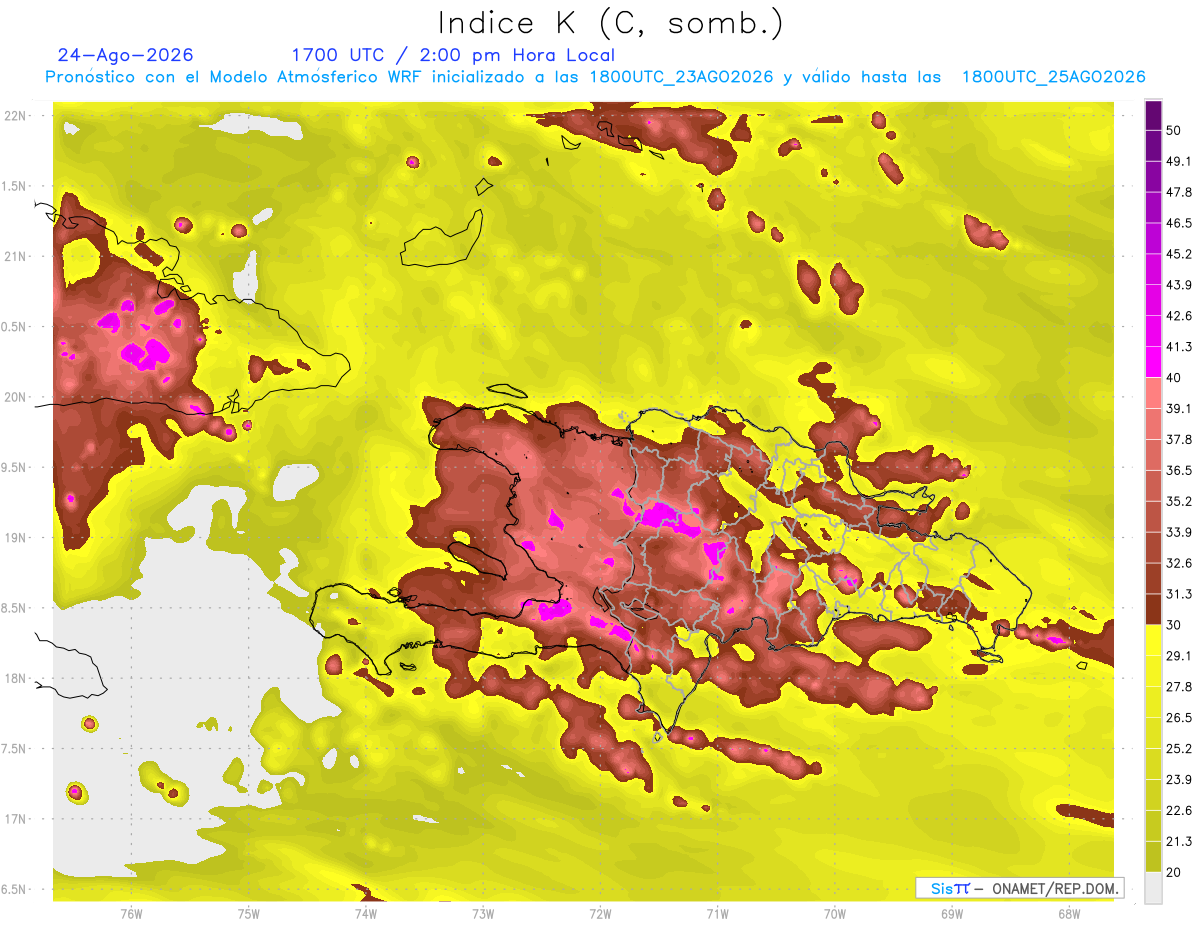Screen dimensions: 1200x927
Task: Click the colorbar value "49.1"
Action: [1179, 162]
